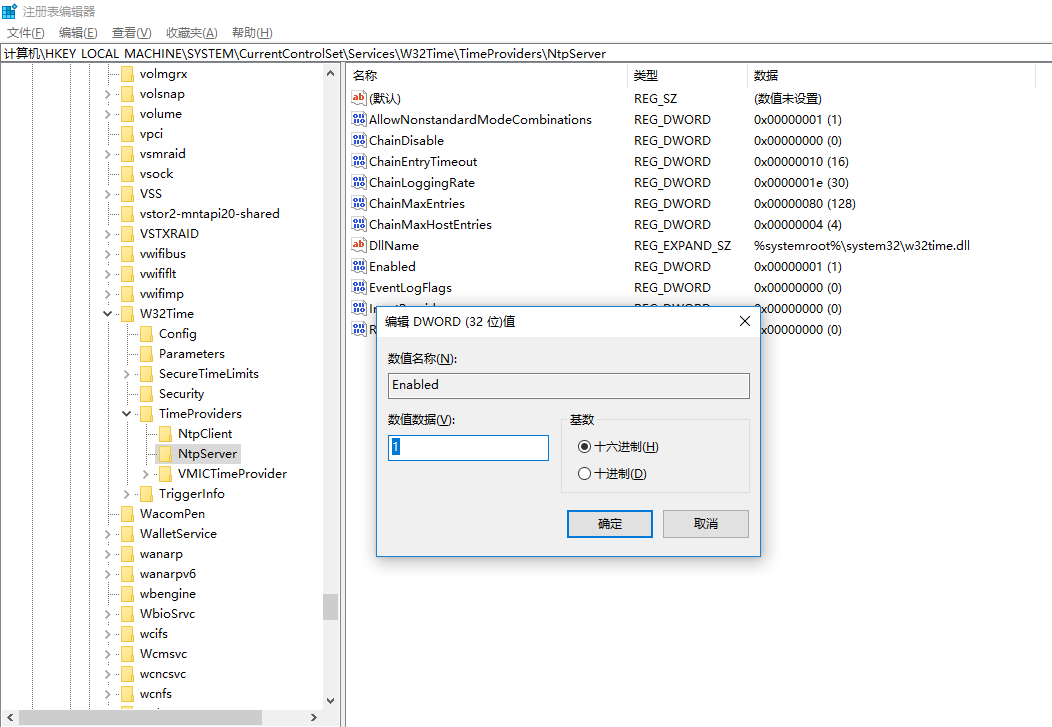Cancel the edit with 取消 button

pos(706,524)
